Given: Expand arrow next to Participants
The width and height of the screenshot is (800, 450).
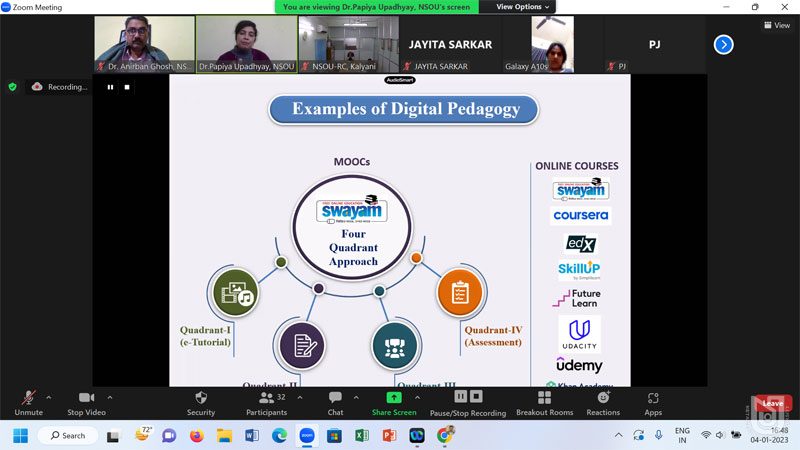Looking at the screenshot, I should pyautogui.click(x=300, y=397).
